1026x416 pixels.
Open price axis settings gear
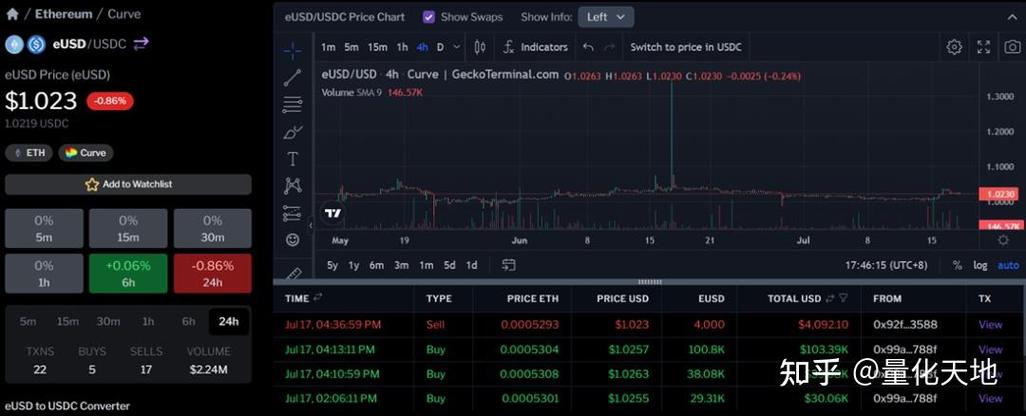coord(1003,241)
